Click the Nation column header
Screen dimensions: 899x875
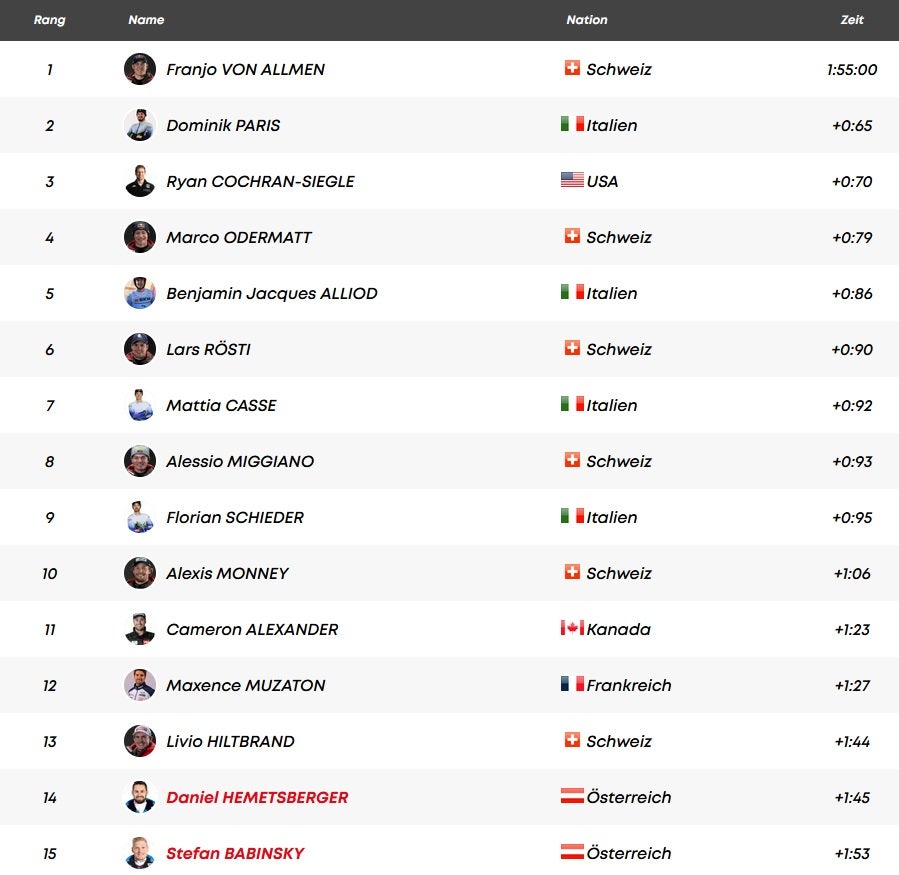587,20
